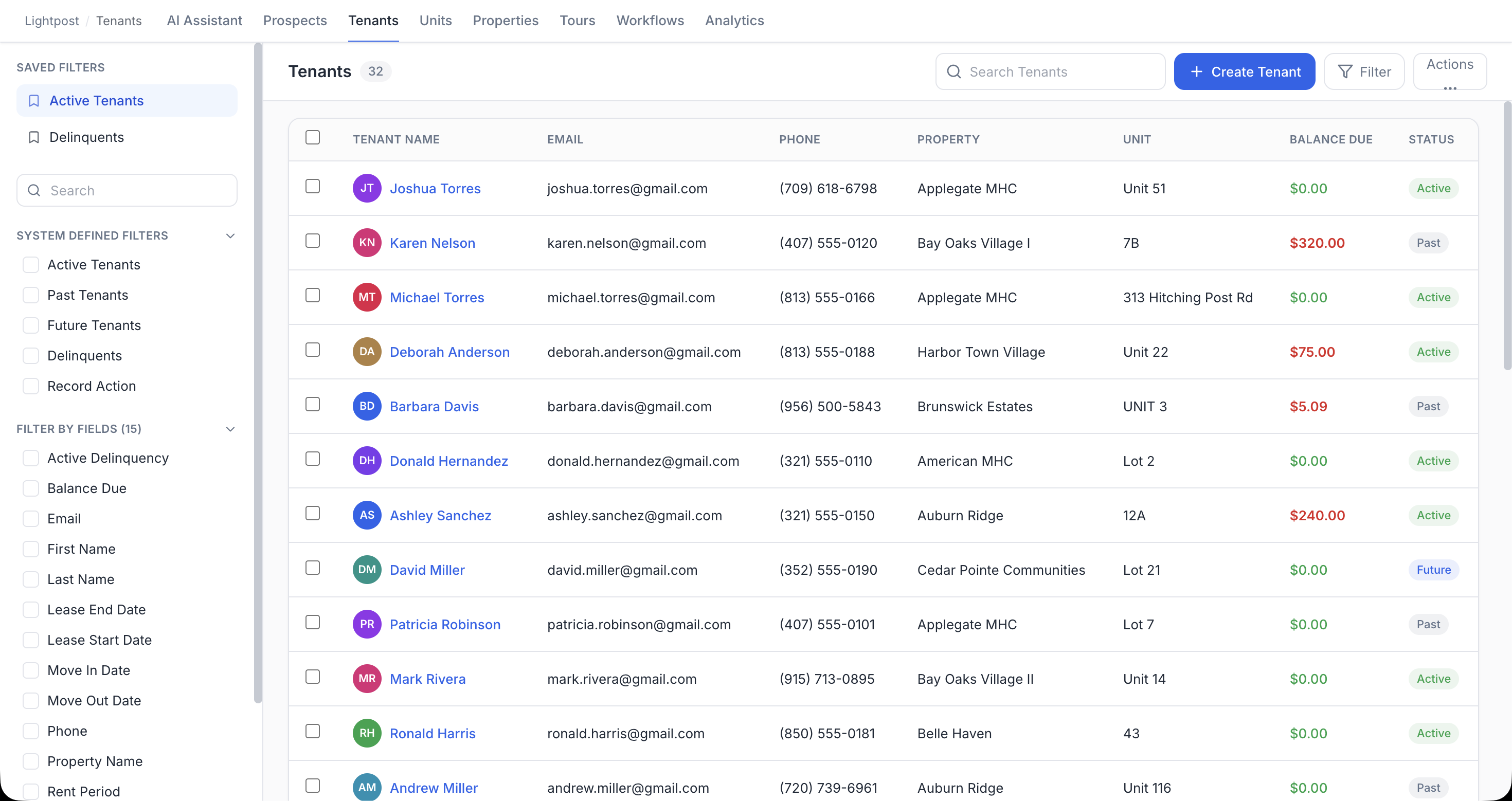The image size is (1512, 801).
Task: Select the checkbox for Joshua Torres row
Action: (313, 187)
